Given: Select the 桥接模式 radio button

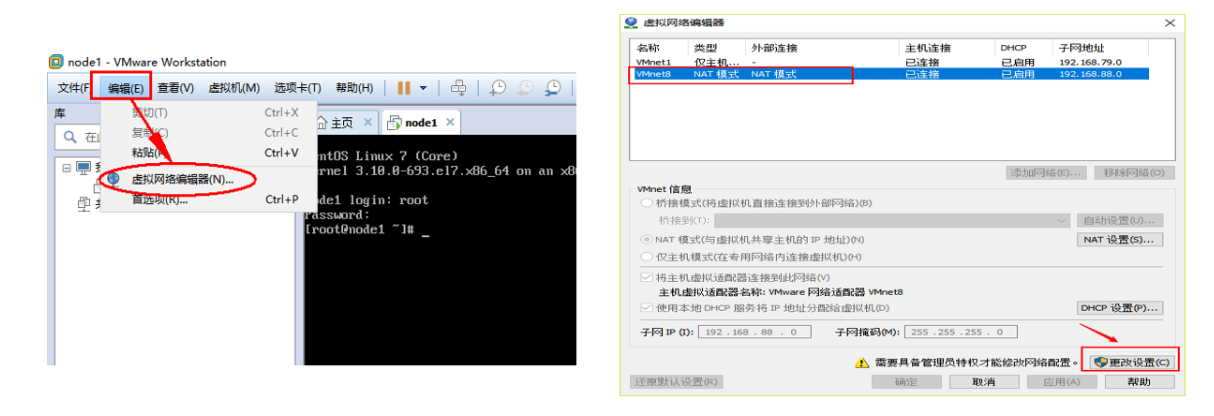Looking at the screenshot, I should 647,204.
